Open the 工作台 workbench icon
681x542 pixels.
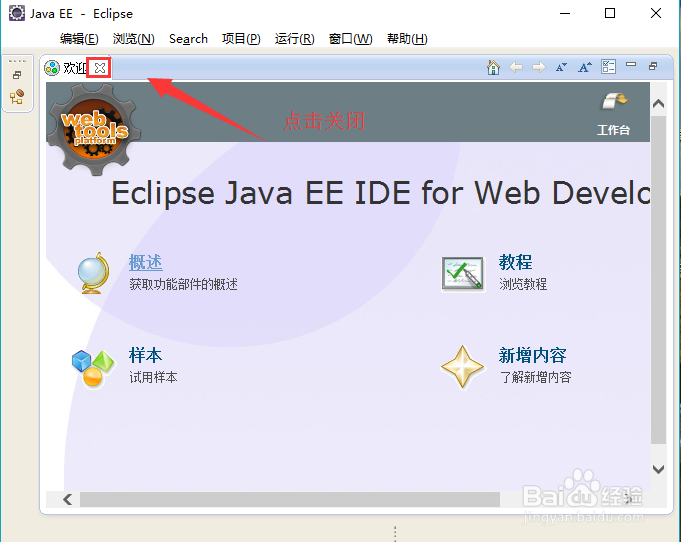(614, 102)
